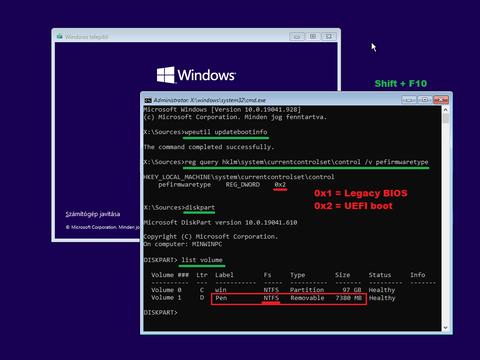The image size is (480, 360).
Task: Minimize the Windows telepítő window
Action: [x=297, y=36]
